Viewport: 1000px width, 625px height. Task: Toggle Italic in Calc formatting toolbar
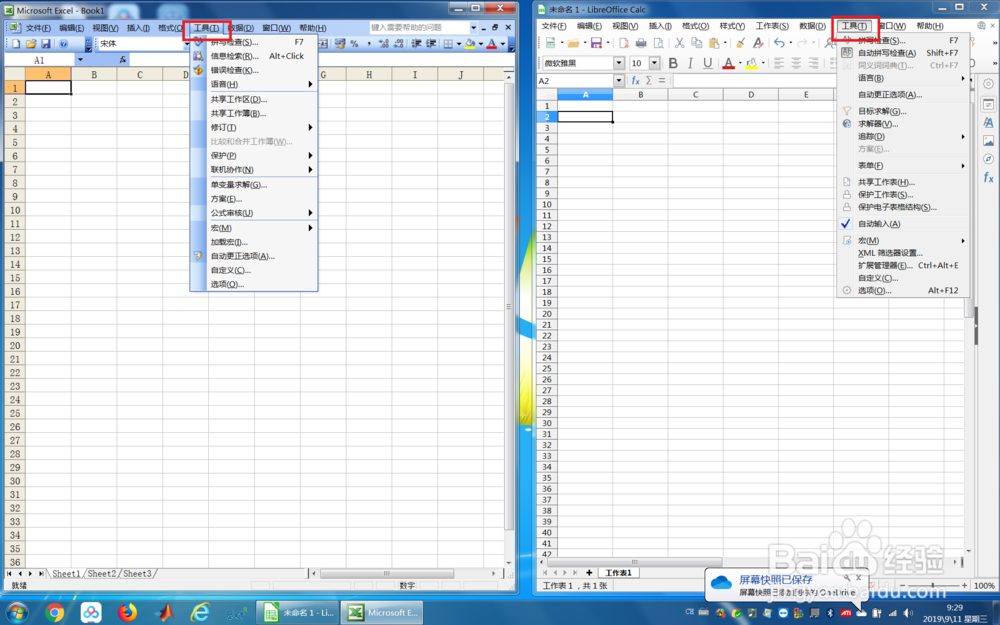[x=690, y=63]
